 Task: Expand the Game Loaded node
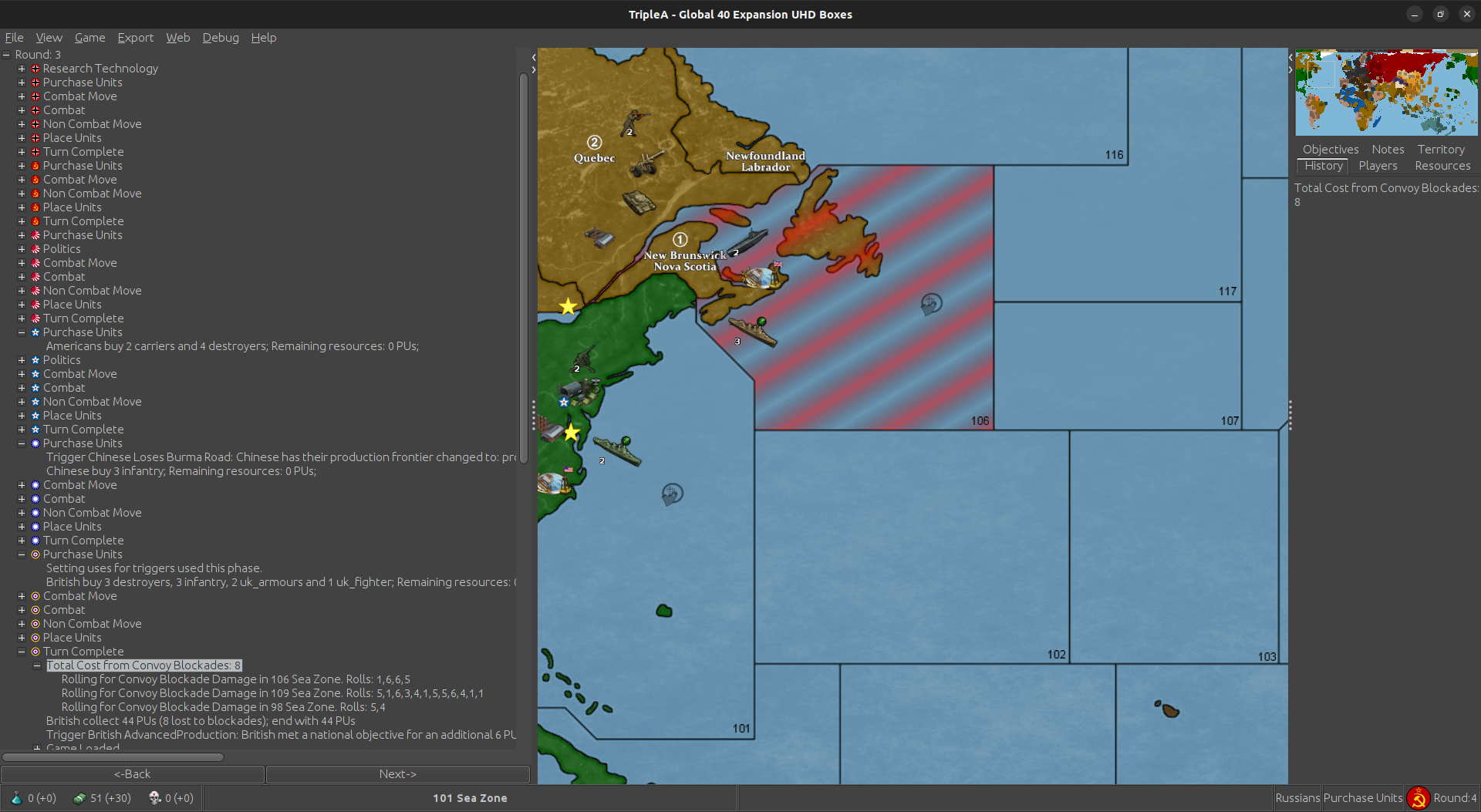coord(37,747)
